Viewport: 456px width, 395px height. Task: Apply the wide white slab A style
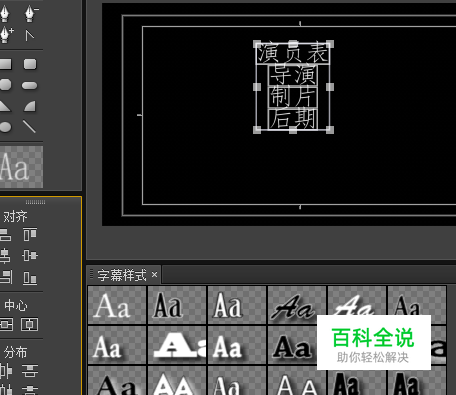177,345
